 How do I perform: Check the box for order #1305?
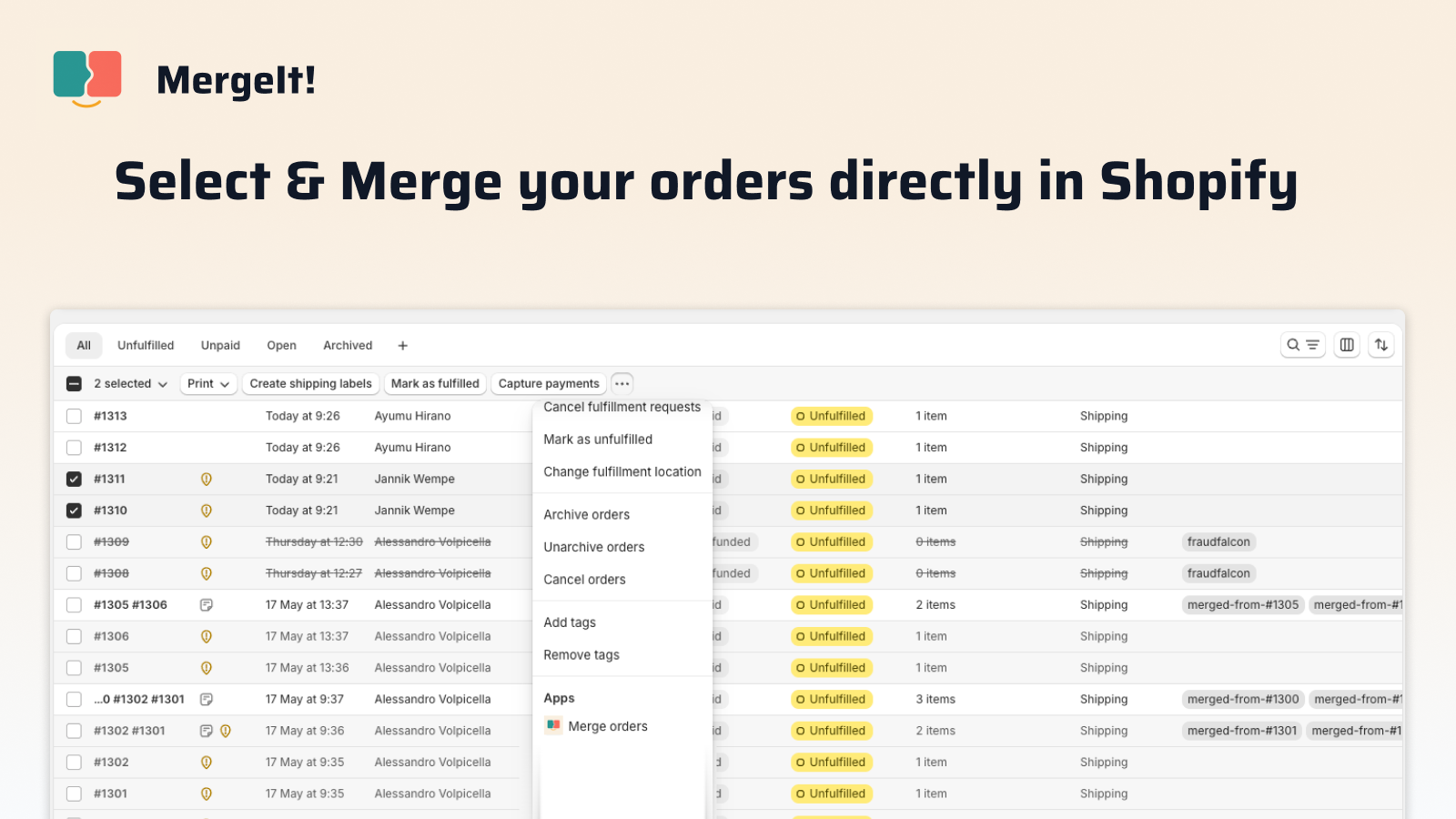pos(74,668)
